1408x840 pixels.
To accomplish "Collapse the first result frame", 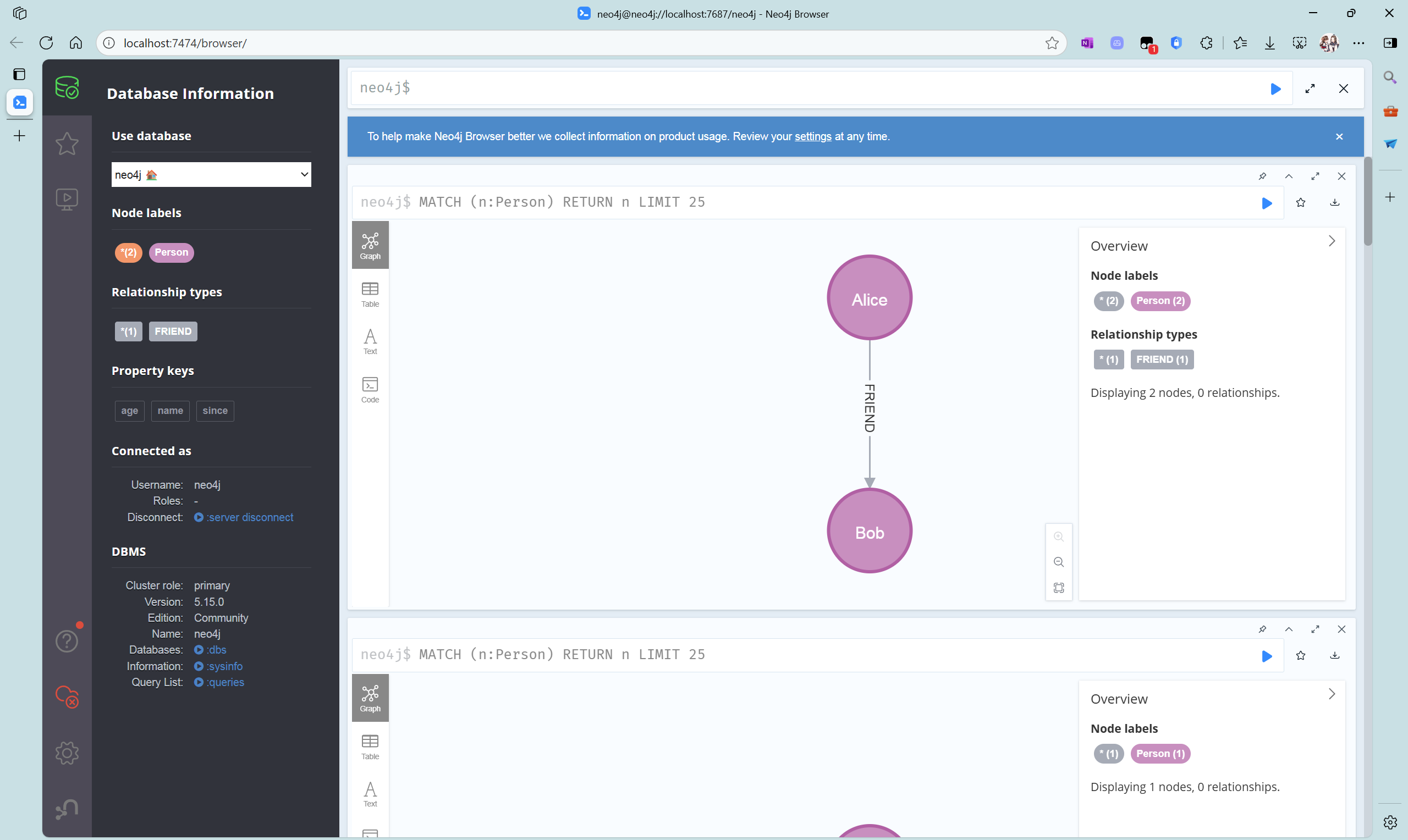I will tap(1289, 176).
